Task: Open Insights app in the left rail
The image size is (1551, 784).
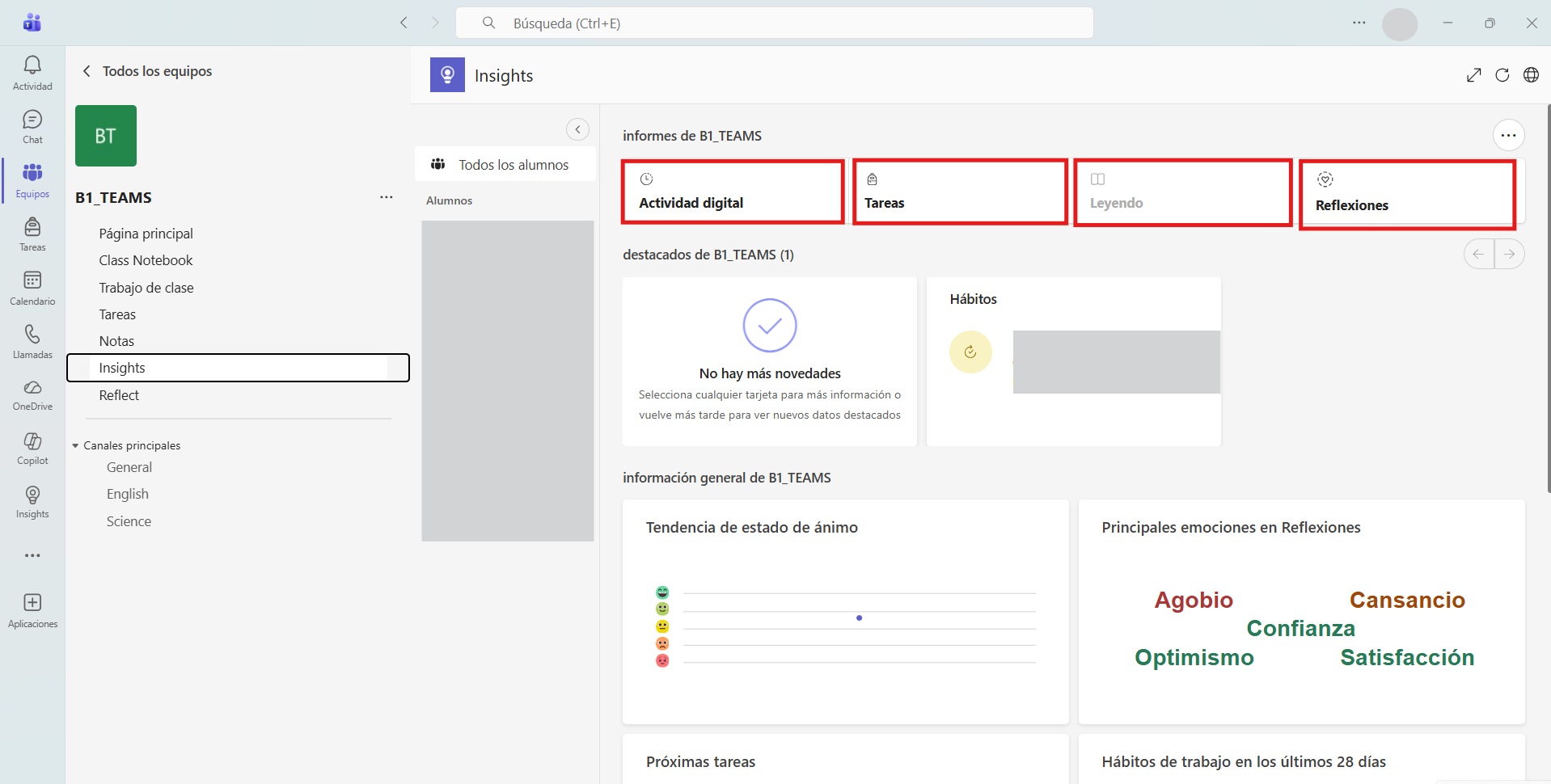Action: 32,501
